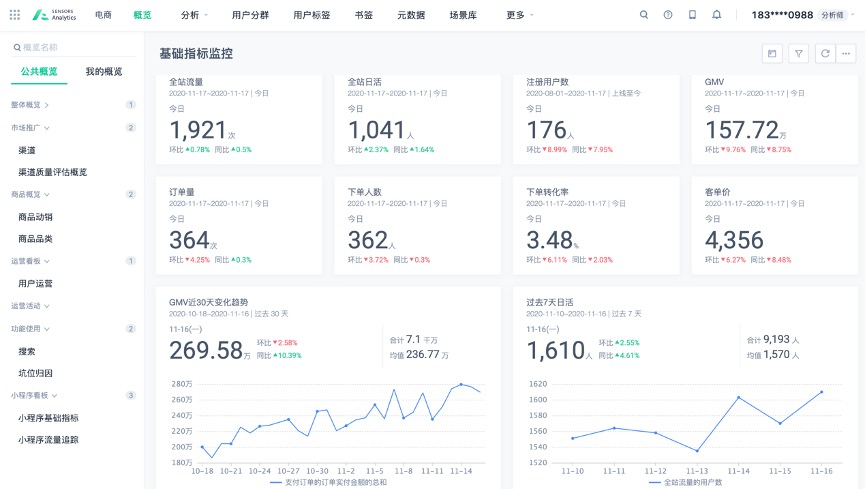The width and height of the screenshot is (866, 489).
Task: Click the 分析师 role badge
Action: coord(832,15)
